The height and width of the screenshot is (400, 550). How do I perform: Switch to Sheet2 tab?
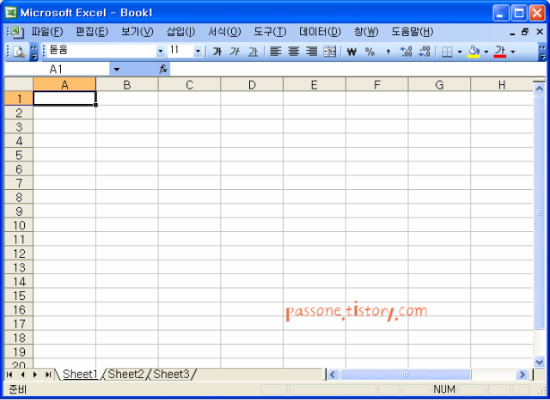(126, 374)
